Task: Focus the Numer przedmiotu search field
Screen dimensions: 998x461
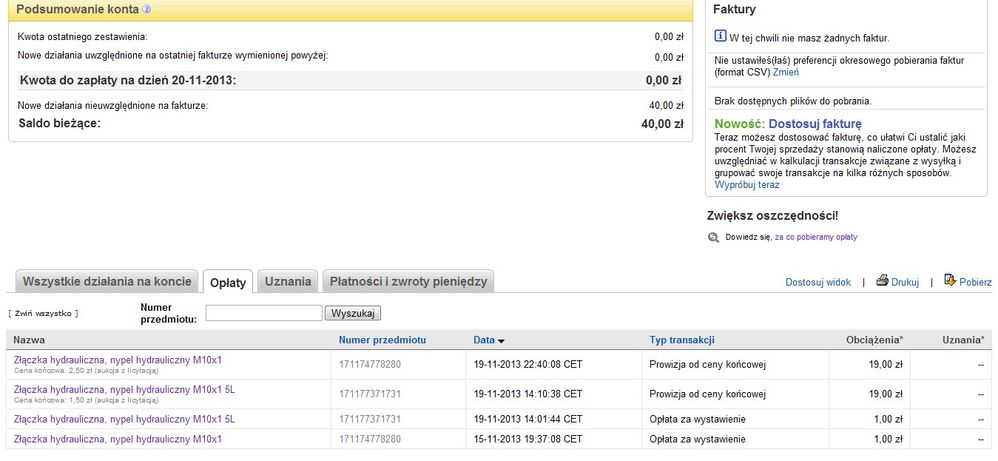Action: pyautogui.click(x=263, y=313)
